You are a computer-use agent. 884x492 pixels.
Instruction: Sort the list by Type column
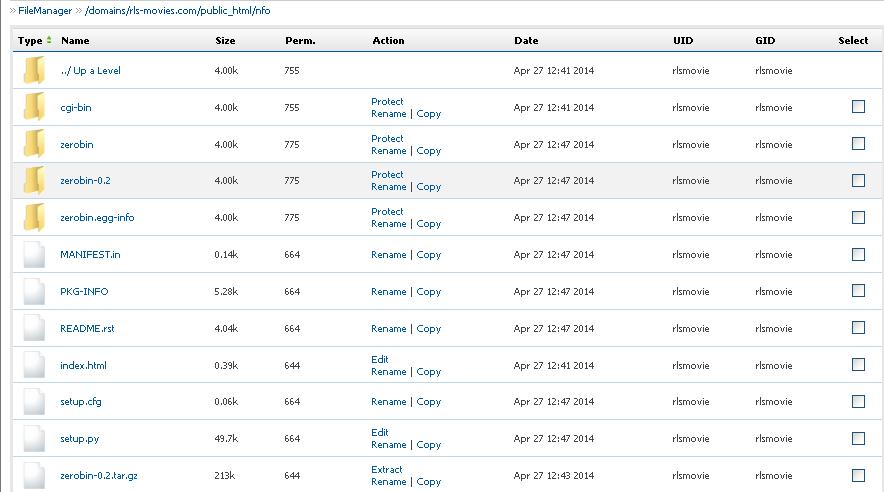31,41
